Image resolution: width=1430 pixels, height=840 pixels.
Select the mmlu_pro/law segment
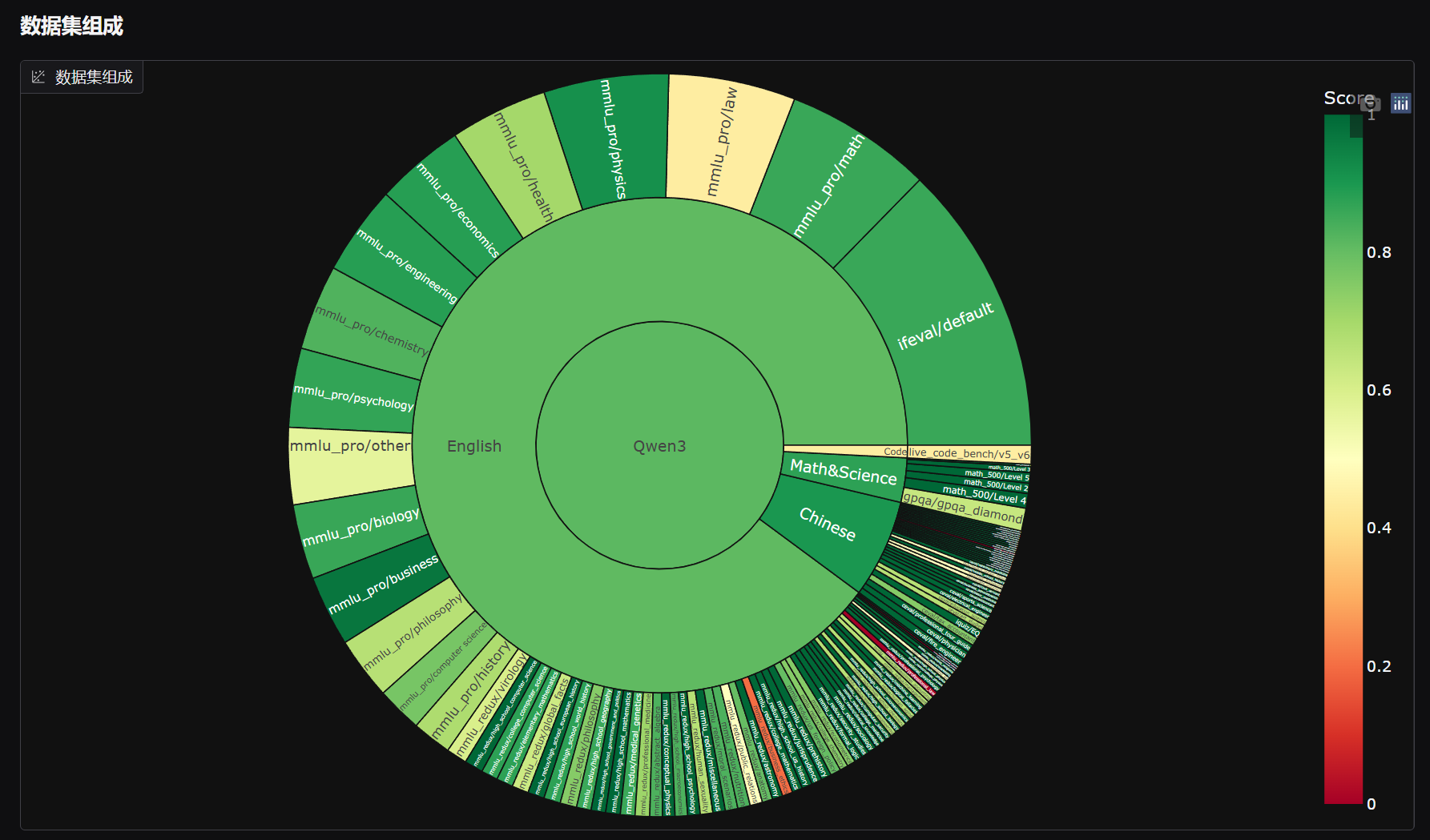coord(722,142)
